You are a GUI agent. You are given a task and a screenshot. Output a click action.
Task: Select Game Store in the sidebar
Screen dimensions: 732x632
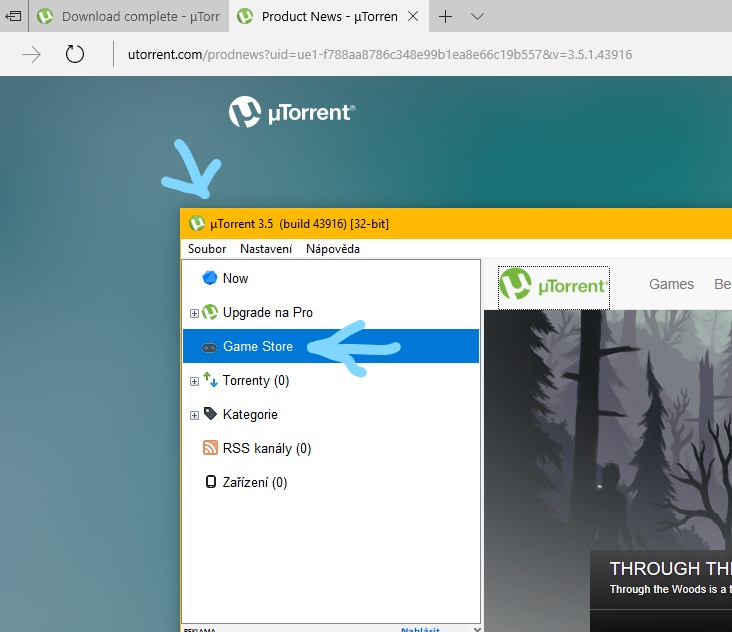point(331,346)
